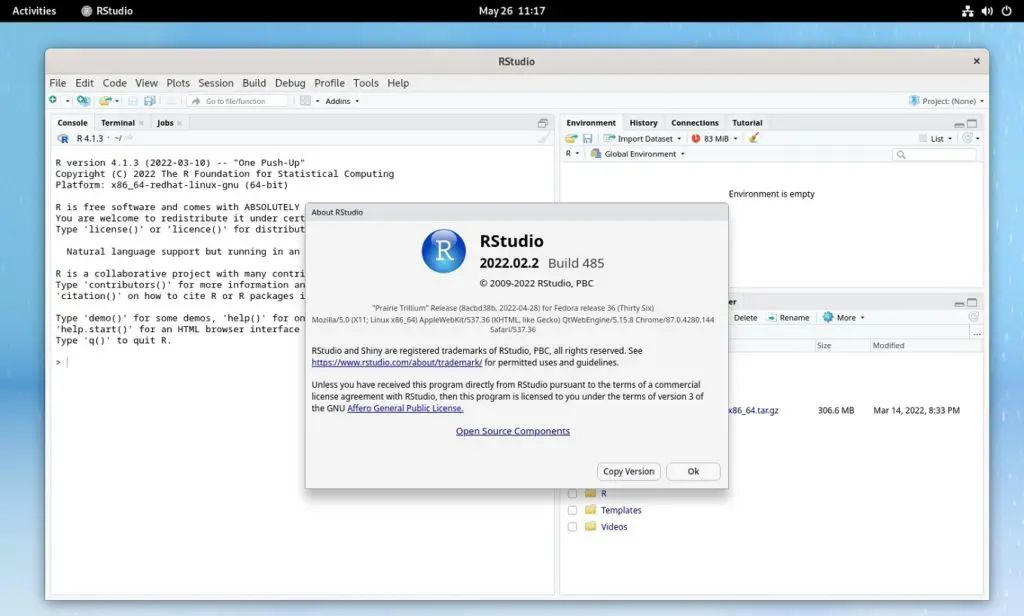1024x616 pixels.
Task: Click the 83 MiB memory usage indicator
Action: point(714,138)
